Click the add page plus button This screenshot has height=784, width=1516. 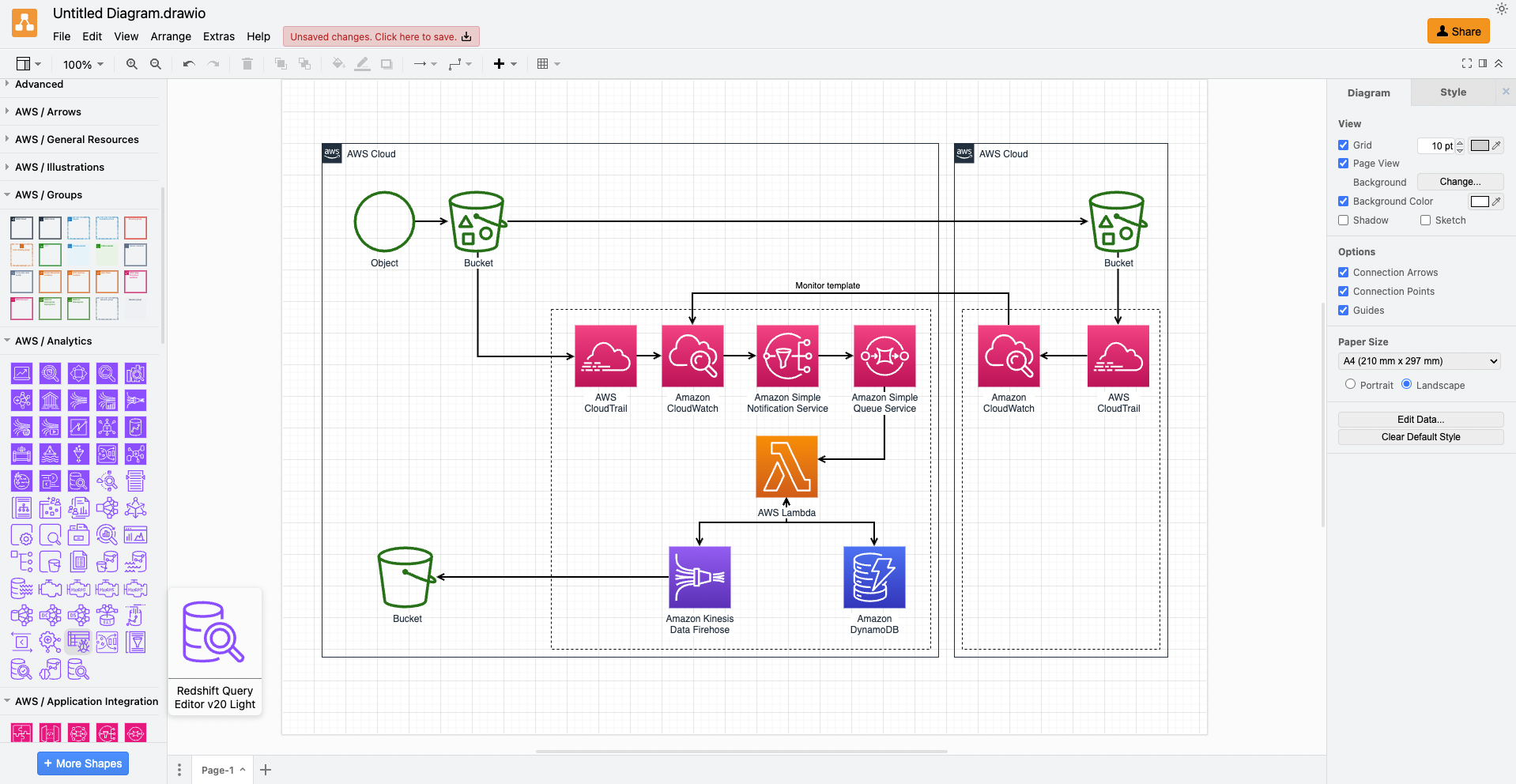[266, 770]
